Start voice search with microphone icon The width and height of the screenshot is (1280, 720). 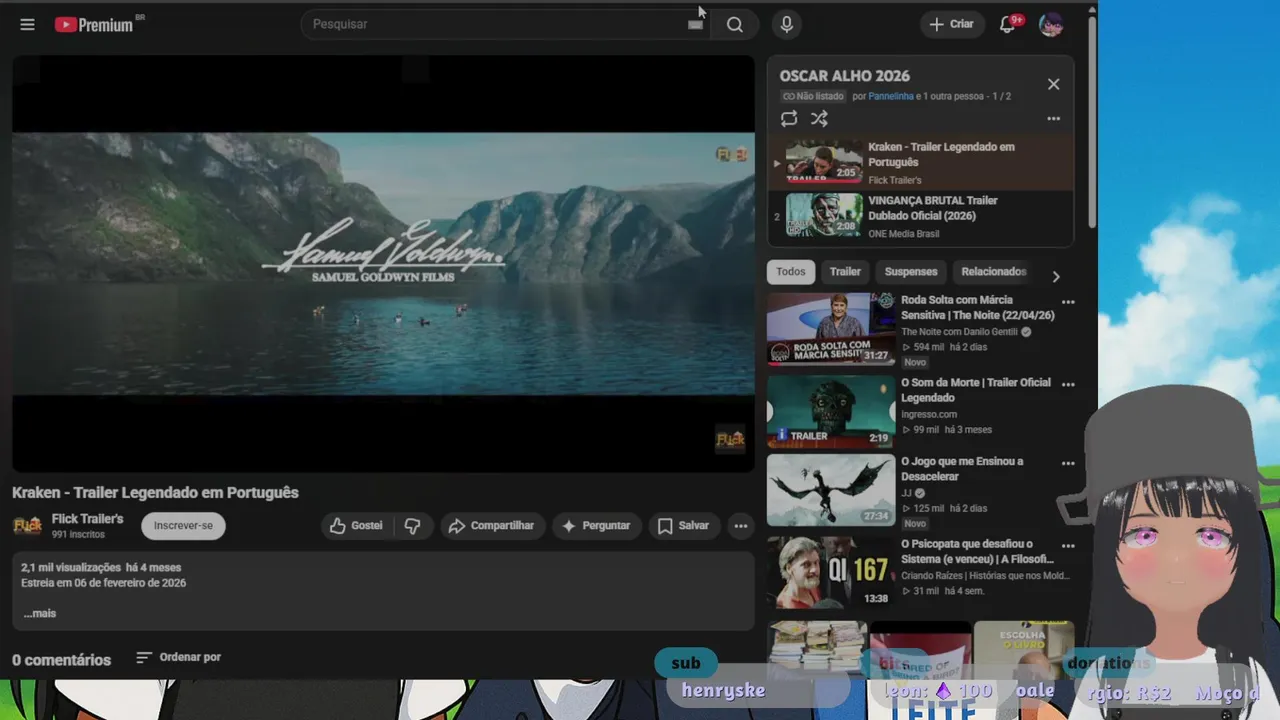click(x=787, y=24)
